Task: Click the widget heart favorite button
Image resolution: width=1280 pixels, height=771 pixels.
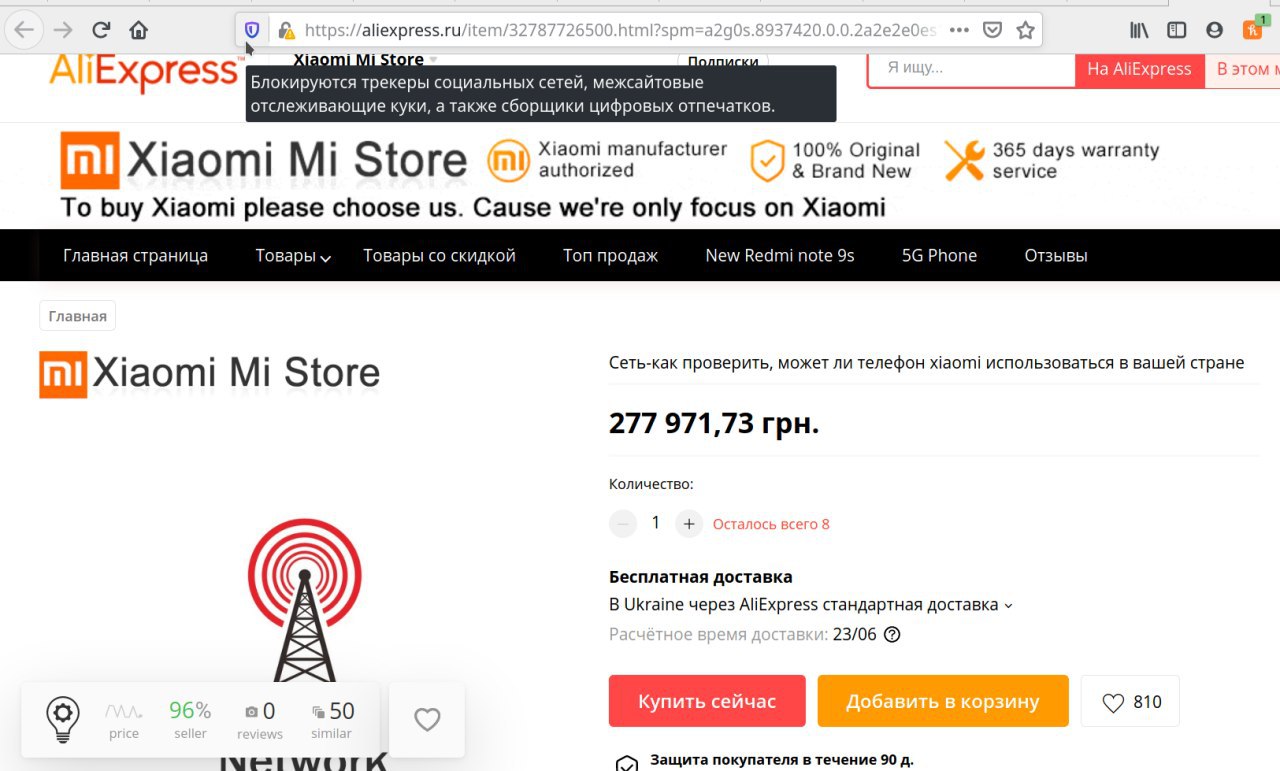Action: 427,719
